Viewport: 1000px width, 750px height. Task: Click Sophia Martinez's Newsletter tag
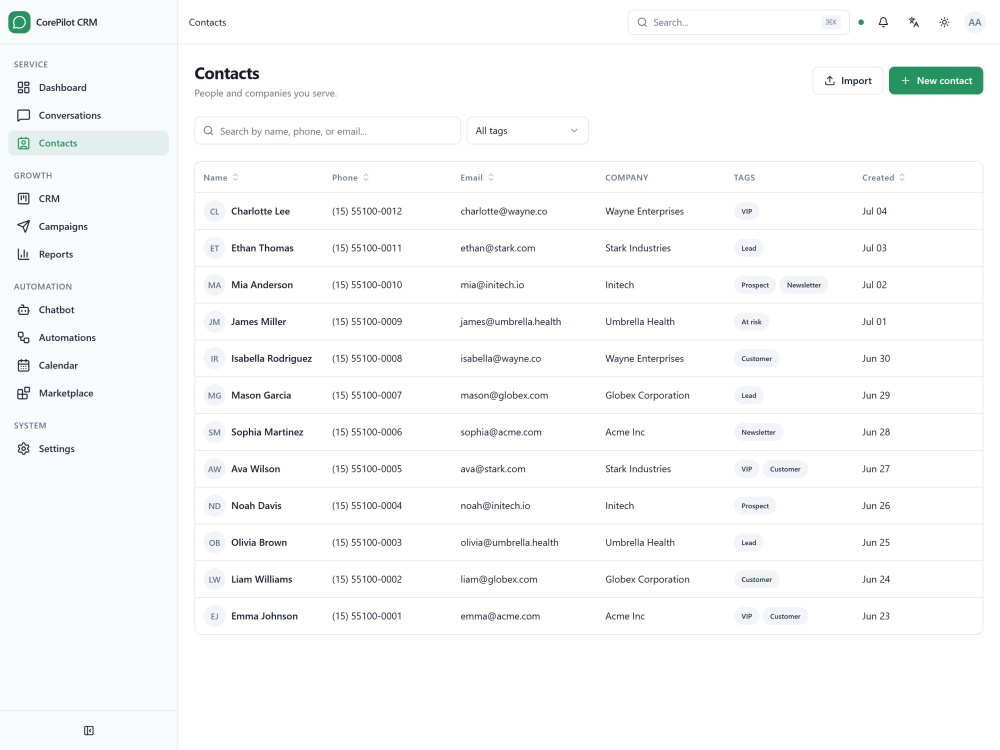coord(758,432)
